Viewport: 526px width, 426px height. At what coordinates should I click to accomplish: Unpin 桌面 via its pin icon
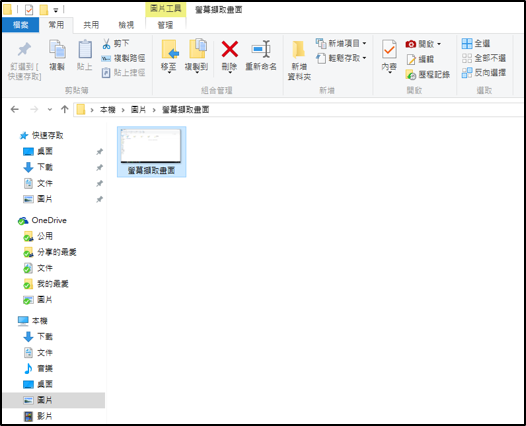pyautogui.click(x=99, y=152)
